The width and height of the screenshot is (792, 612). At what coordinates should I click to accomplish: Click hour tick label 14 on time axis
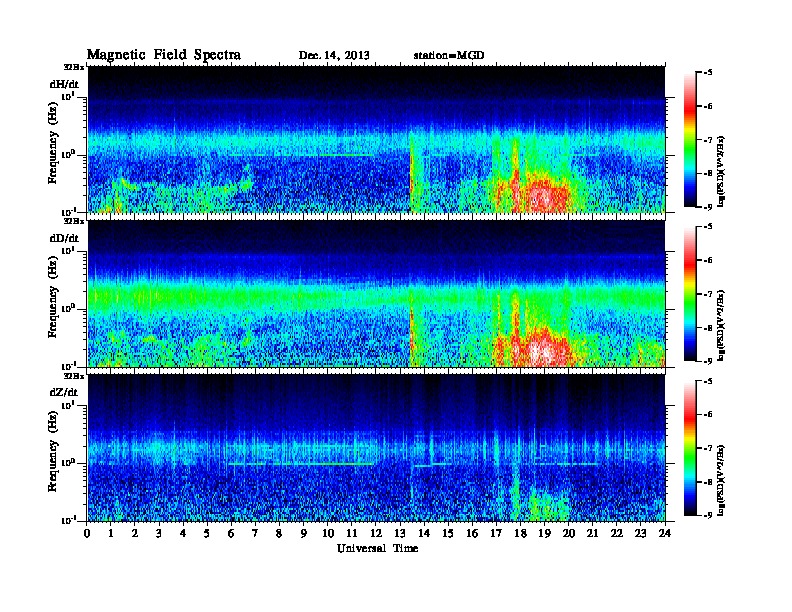[x=424, y=534]
